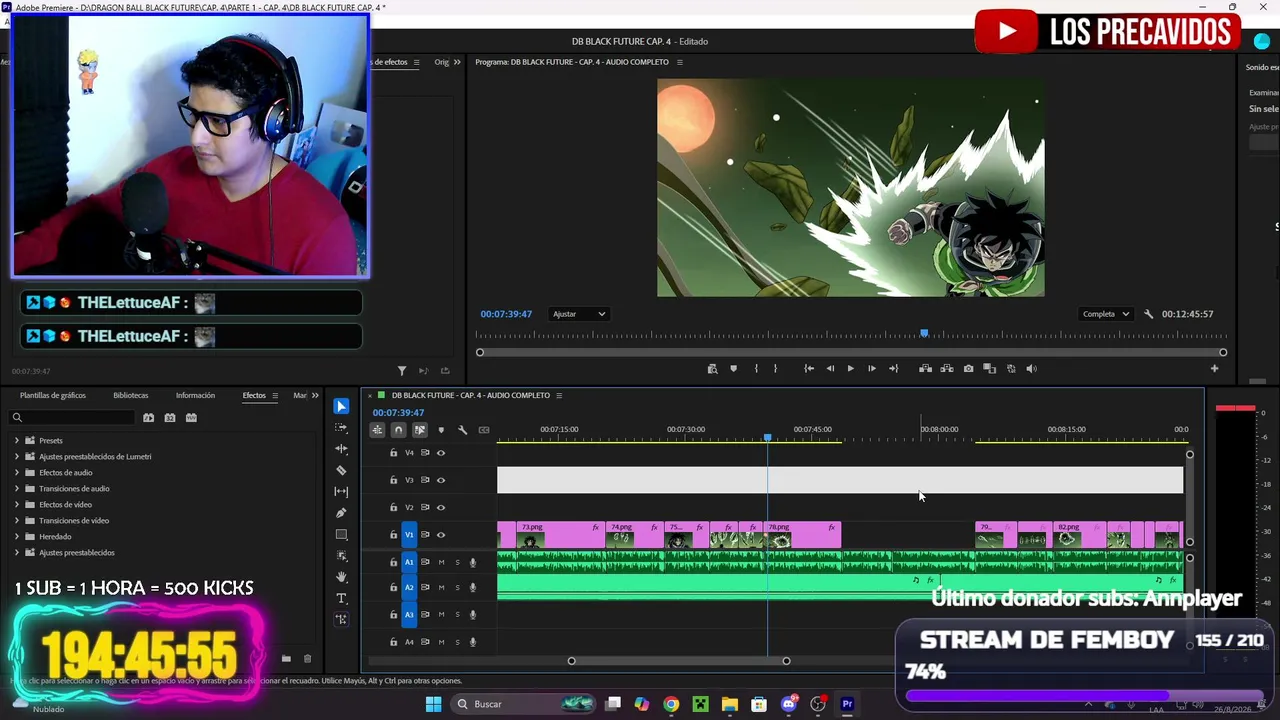Select the Ripple Edit tool

[x=341, y=449]
